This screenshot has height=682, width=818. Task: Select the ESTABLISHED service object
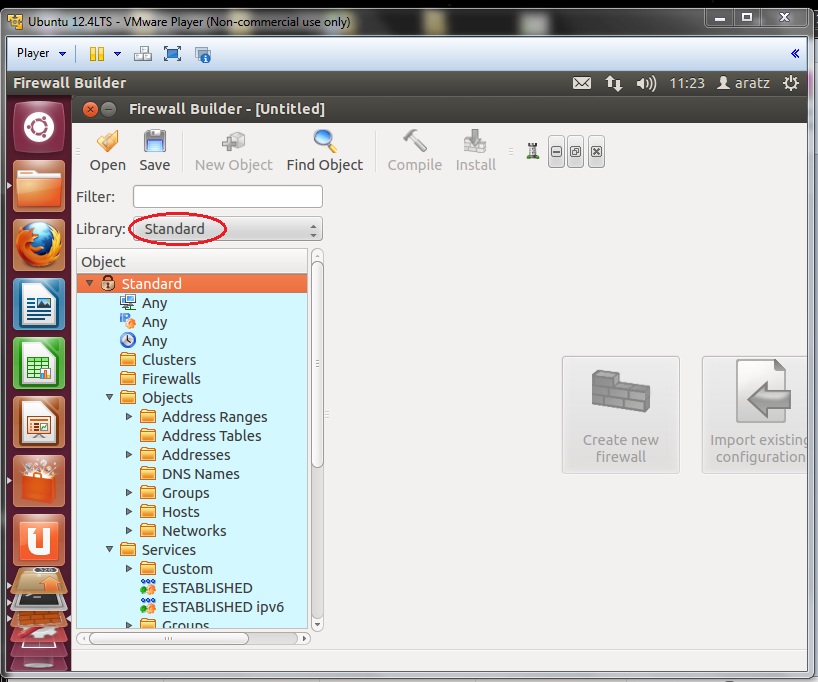[207, 588]
